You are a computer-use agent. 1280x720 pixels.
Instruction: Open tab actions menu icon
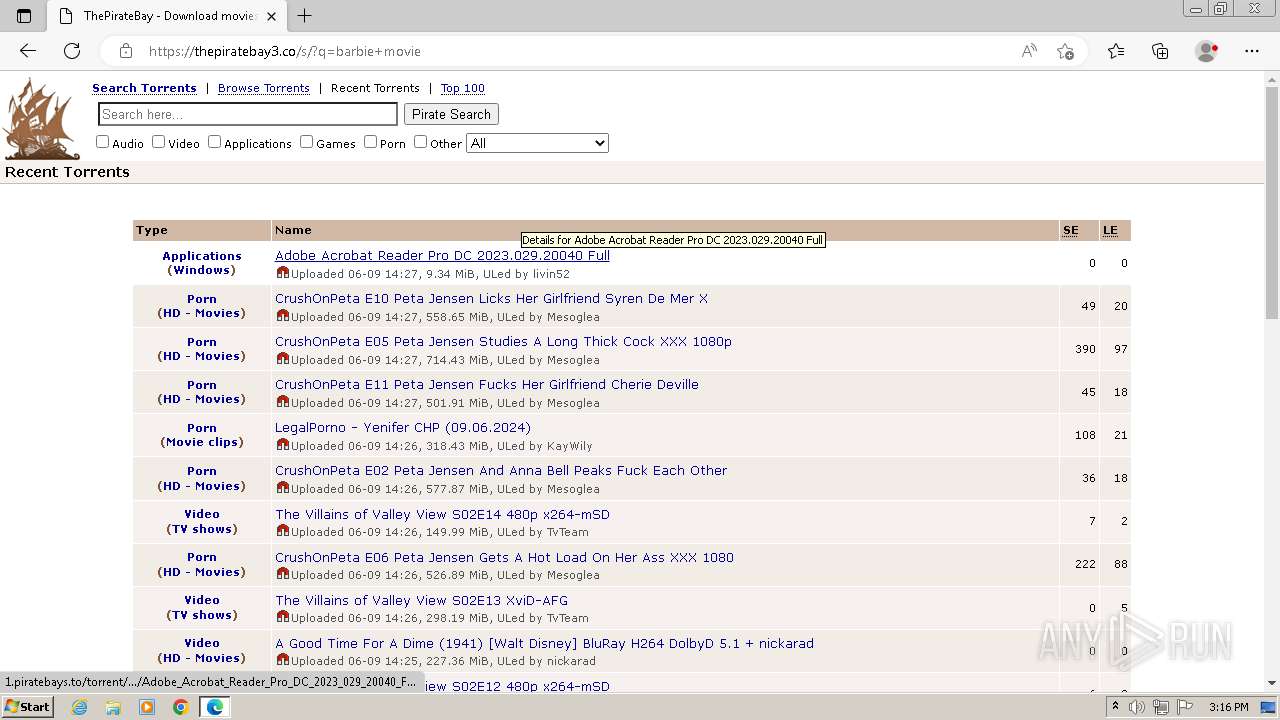coord(24,16)
